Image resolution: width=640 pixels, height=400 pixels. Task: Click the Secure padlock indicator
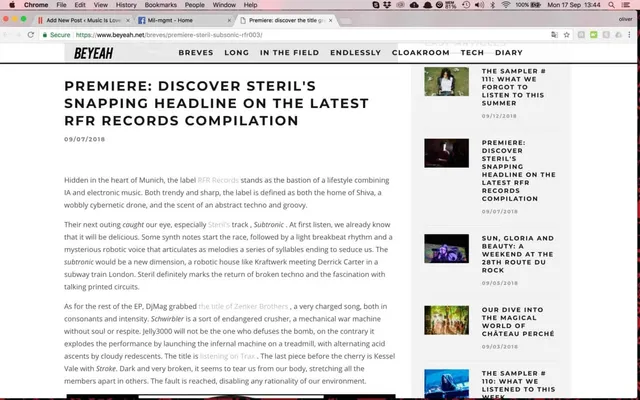(56, 35)
